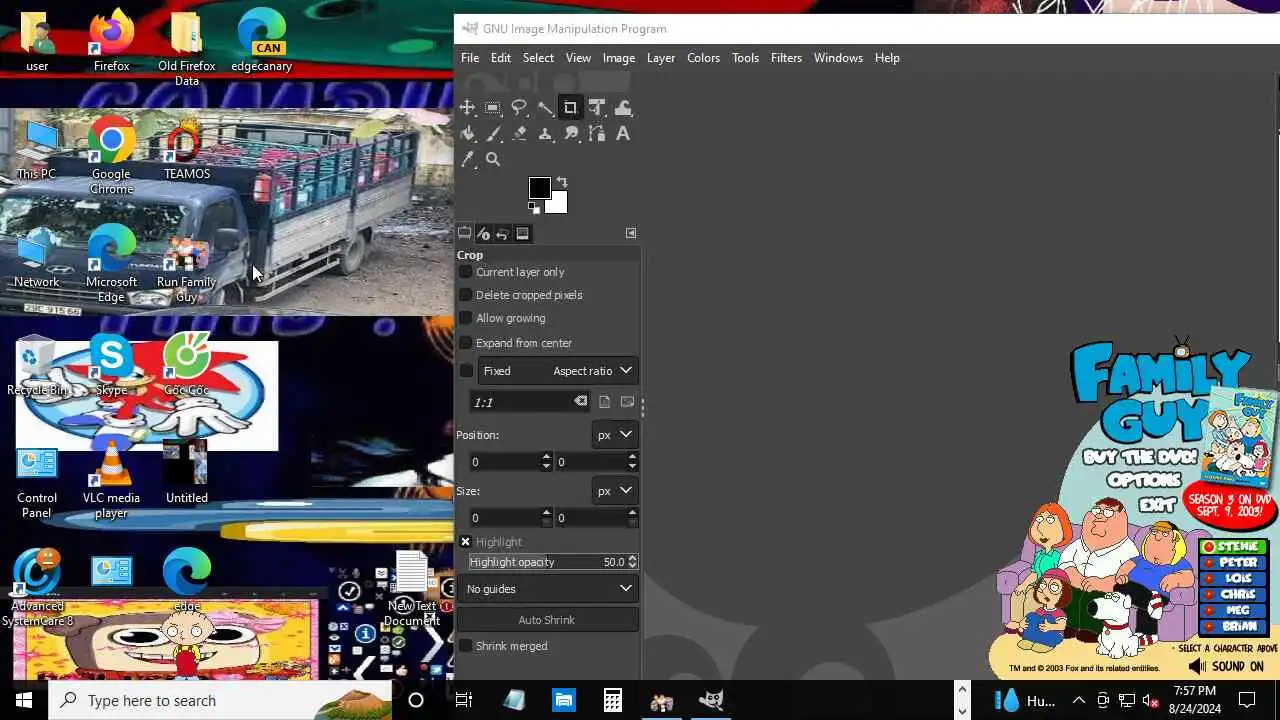This screenshot has width=1280, height=720.
Task: Select the Bucket Fill tool
Action: 468,133
